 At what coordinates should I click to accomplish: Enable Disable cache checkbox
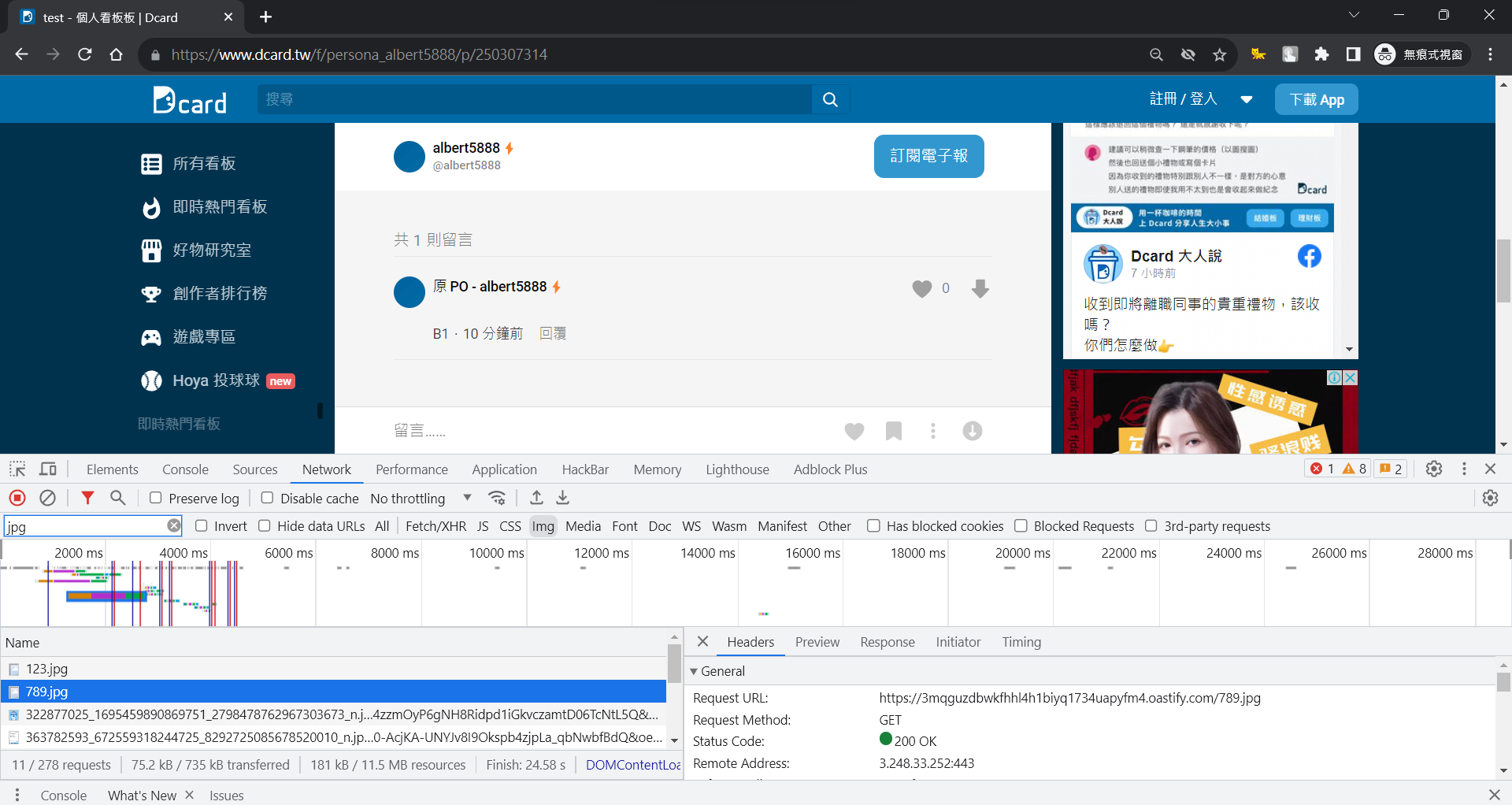point(267,498)
